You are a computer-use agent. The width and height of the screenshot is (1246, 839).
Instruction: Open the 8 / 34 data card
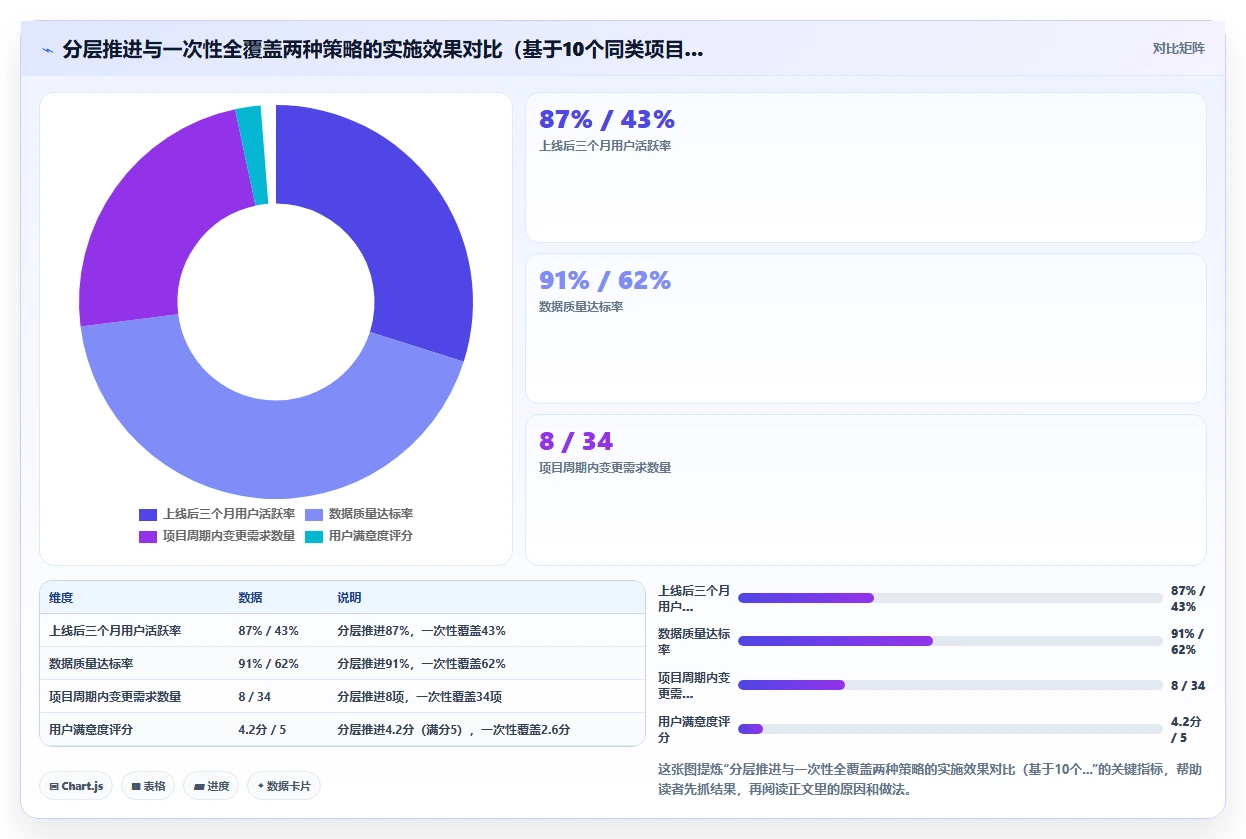coord(866,489)
